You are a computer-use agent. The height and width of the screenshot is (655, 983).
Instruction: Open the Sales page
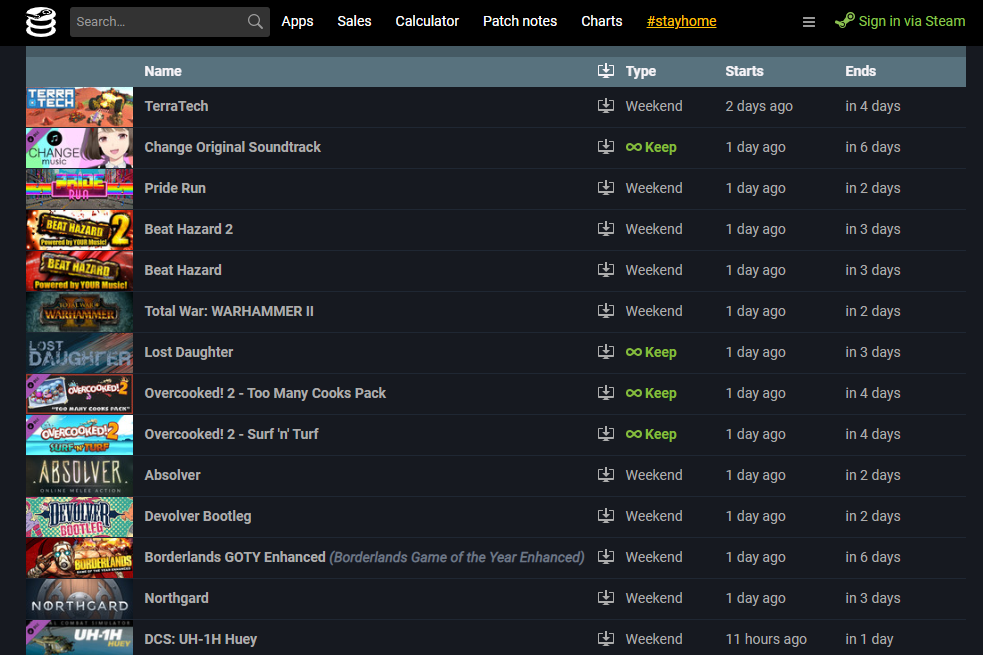click(354, 21)
